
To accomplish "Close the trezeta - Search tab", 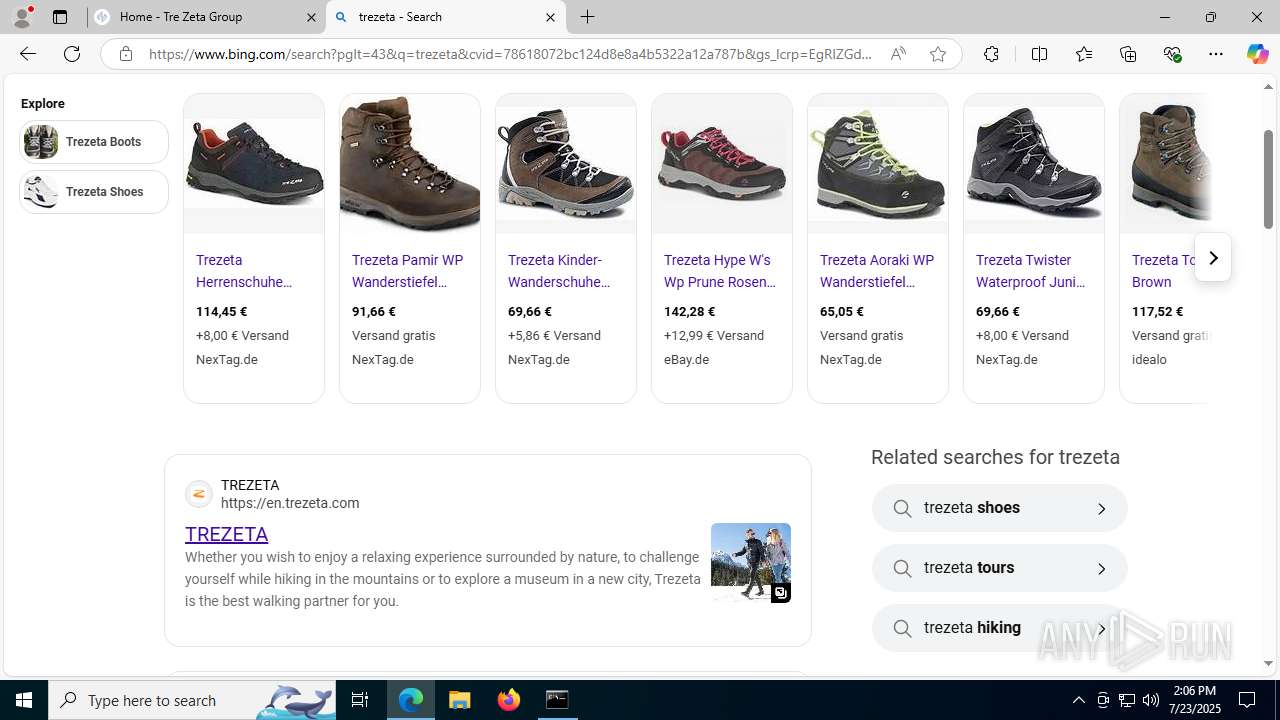I will [550, 17].
